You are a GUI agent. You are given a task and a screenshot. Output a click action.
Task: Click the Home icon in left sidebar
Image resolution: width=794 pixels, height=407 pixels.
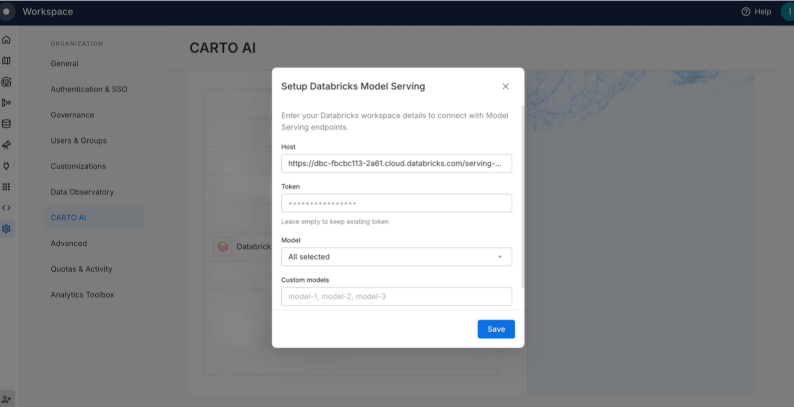pos(7,40)
